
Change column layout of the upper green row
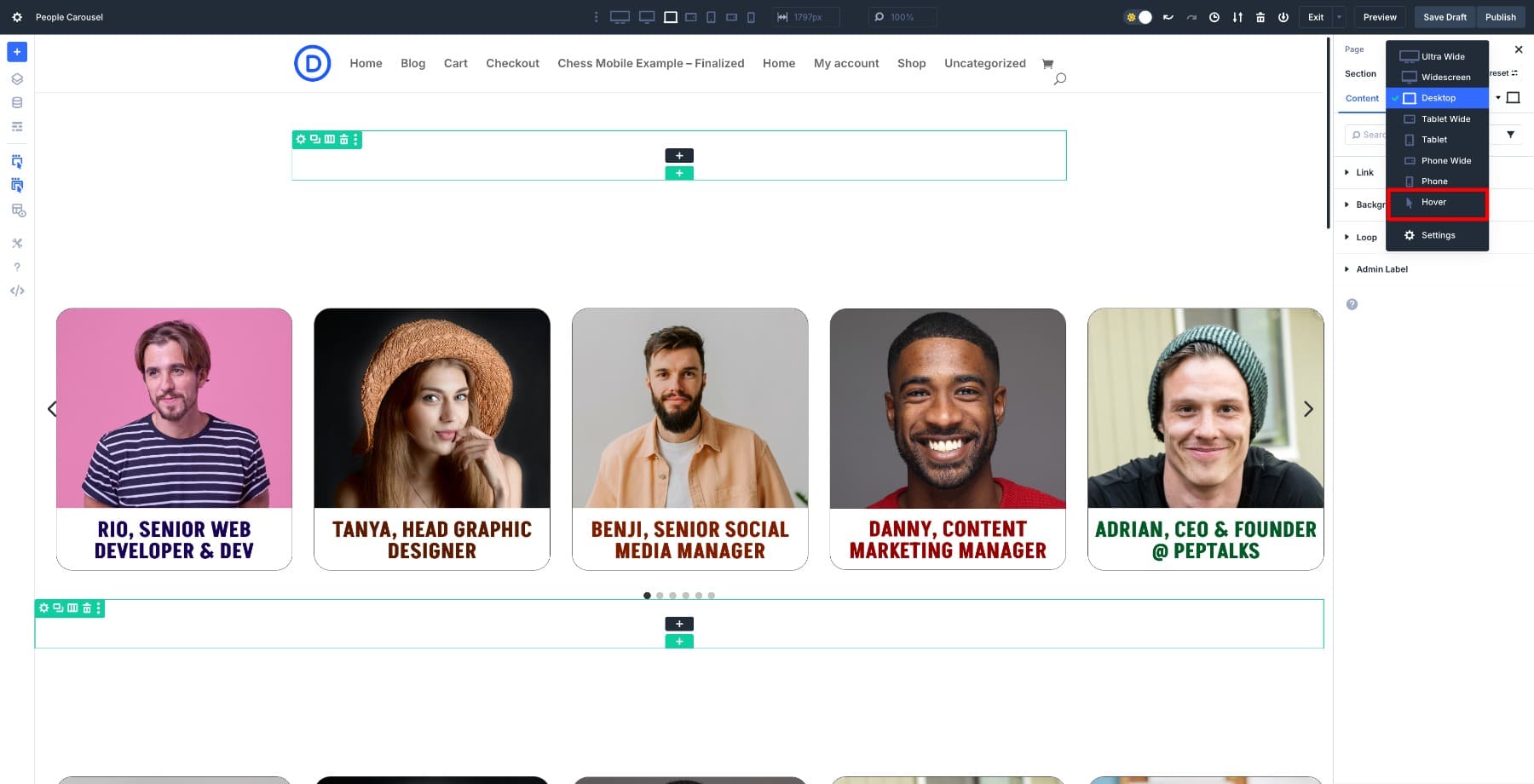tap(330, 139)
